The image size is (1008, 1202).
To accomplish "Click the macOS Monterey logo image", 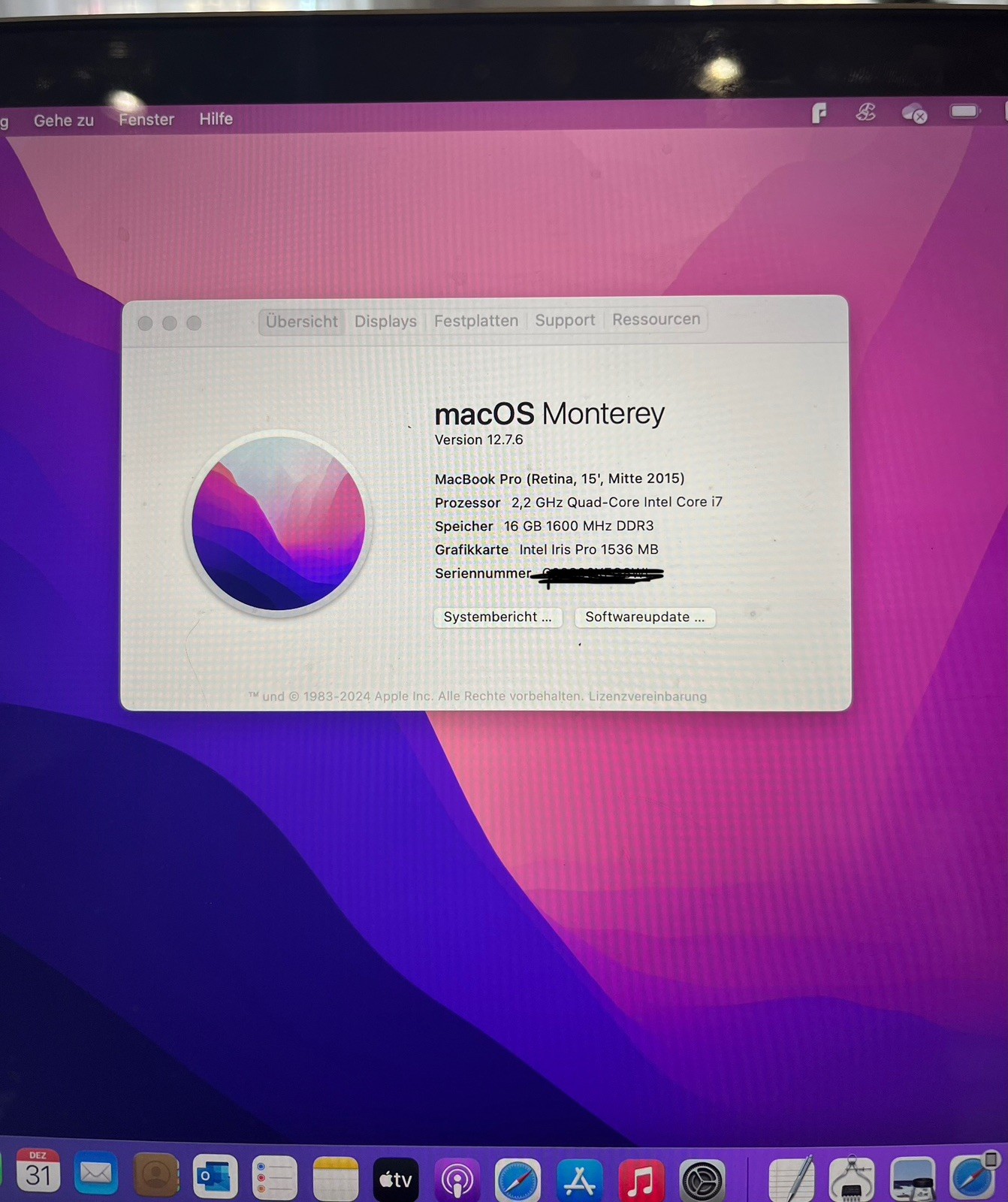I will click(278, 523).
